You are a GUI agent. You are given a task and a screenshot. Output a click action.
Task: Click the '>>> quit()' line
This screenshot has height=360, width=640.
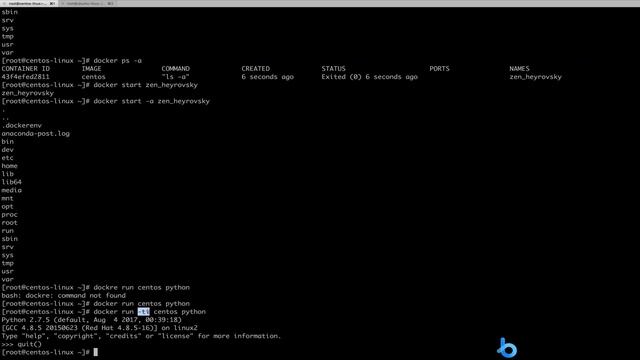[21, 344]
